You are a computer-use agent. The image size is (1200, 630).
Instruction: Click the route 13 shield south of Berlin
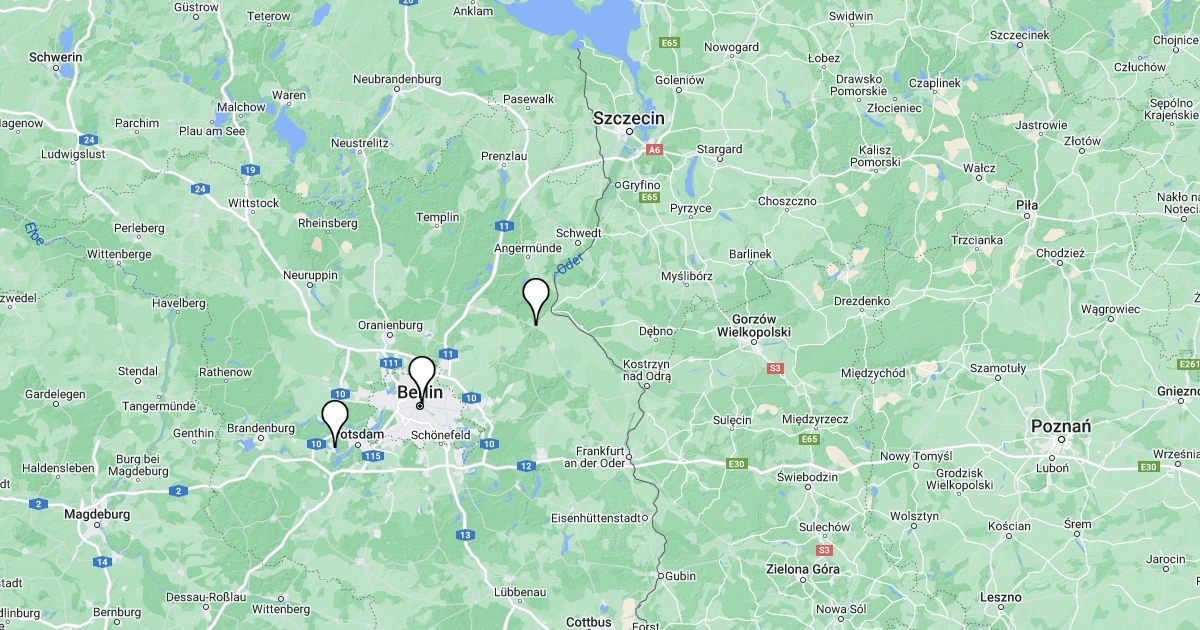coord(465,535)
